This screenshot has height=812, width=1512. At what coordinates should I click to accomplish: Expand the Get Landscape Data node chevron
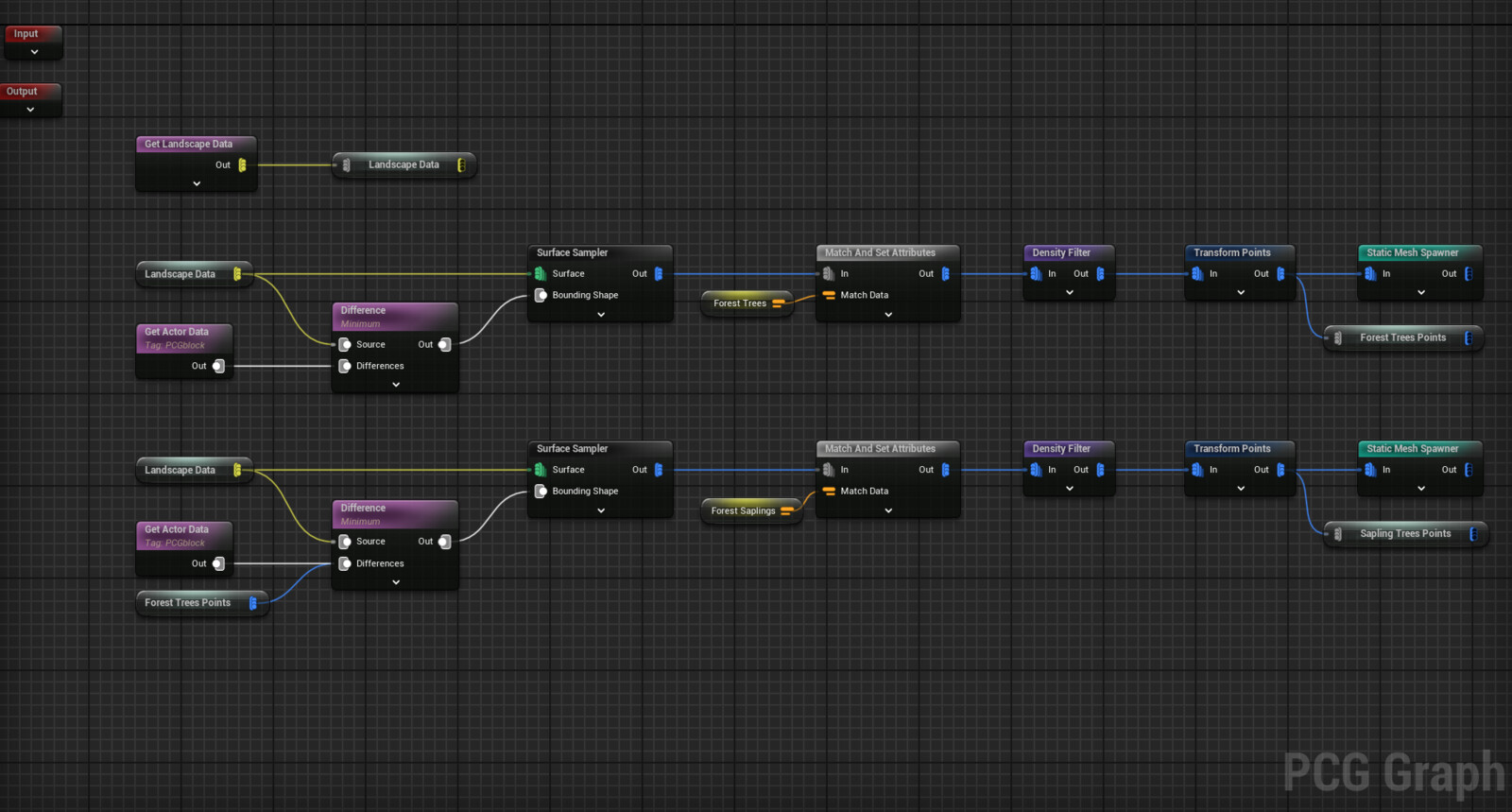click(197, 183)
